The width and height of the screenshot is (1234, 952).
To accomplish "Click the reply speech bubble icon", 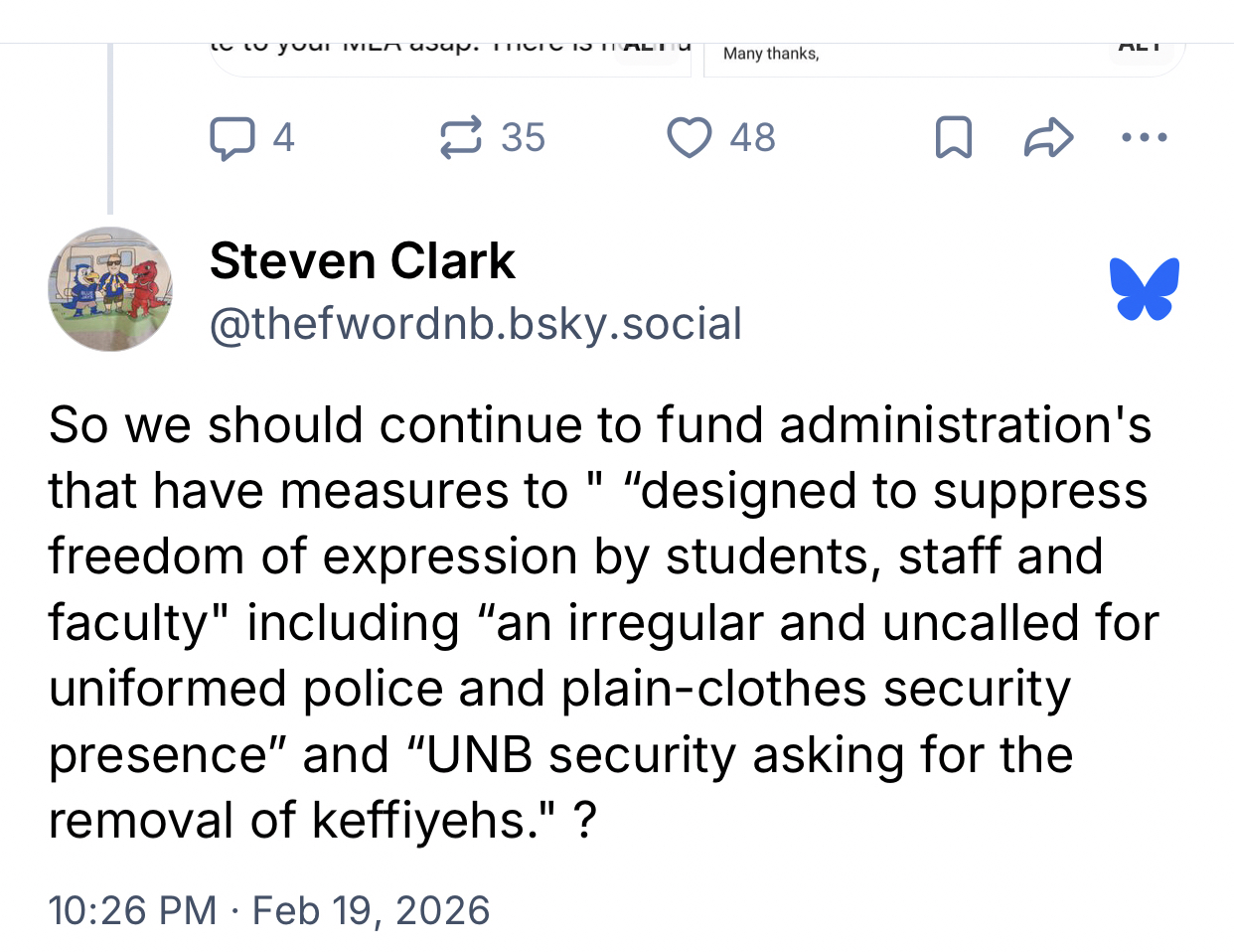I will point(232,138).
